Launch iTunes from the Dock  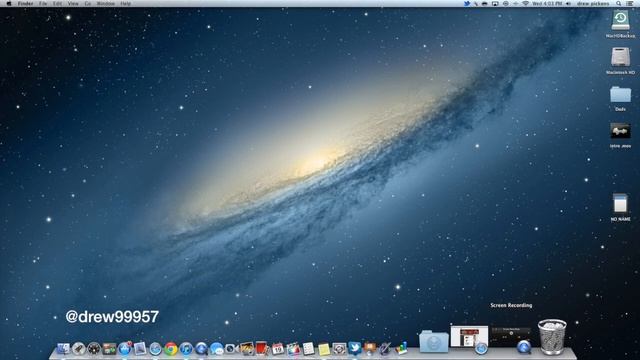(186, 349)
